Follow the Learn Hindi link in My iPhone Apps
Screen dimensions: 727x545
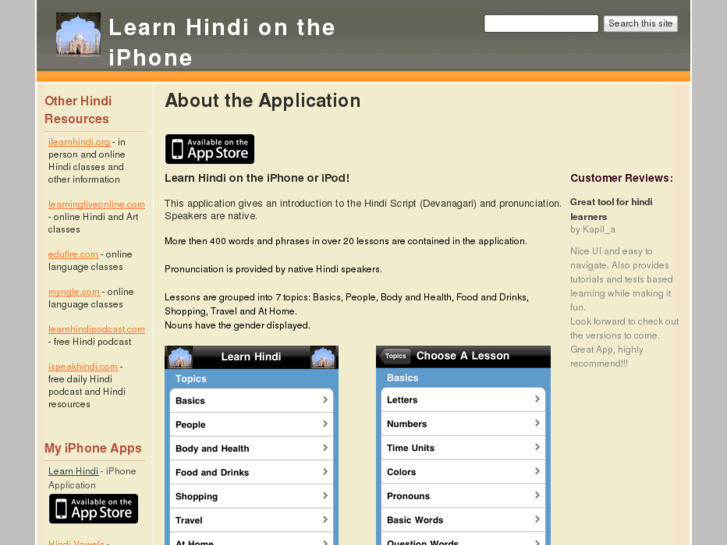73,471
